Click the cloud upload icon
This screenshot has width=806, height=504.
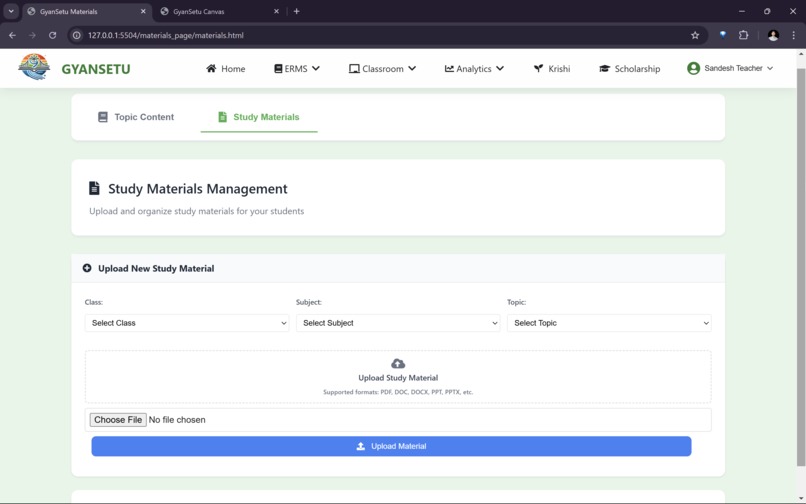click(398, 364)
